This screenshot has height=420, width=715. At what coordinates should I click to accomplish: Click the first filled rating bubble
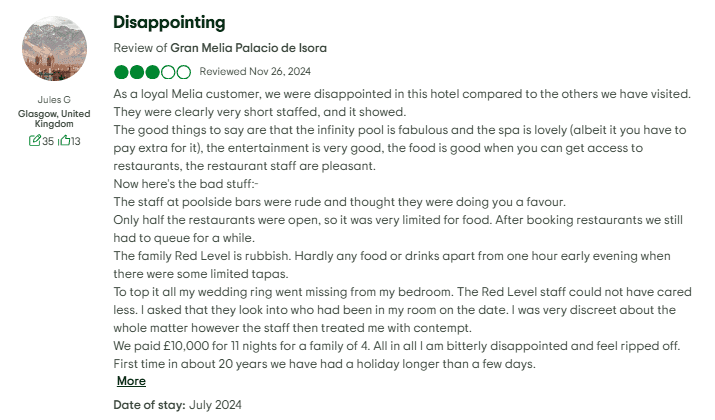pyautogui.click(x=121, y=72)
